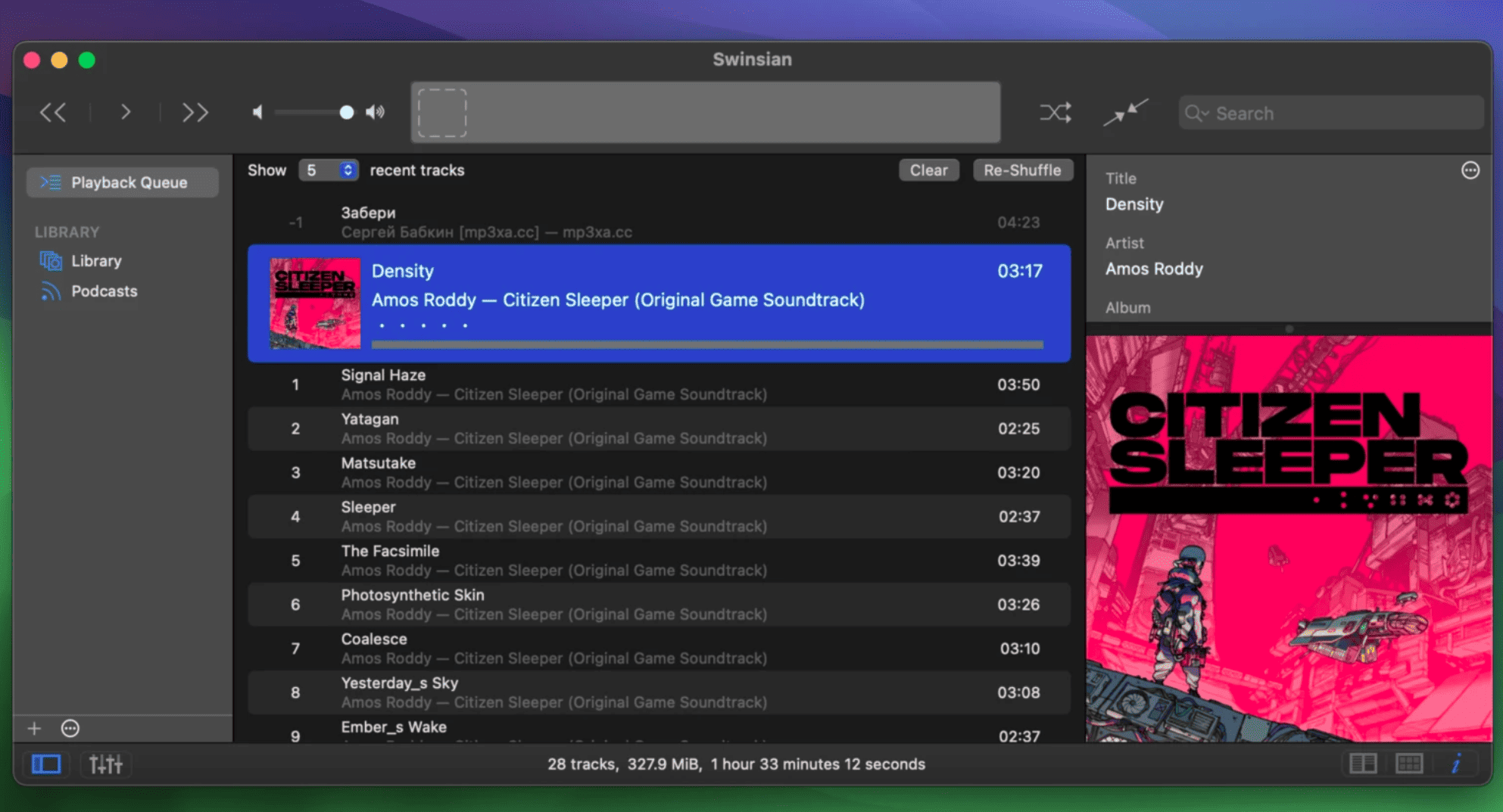Image resolution: width=1503 pixels, height=812 pixels.
Task: Select Signal Haze track
Action: pyautogui.click(x=659, y=384)
